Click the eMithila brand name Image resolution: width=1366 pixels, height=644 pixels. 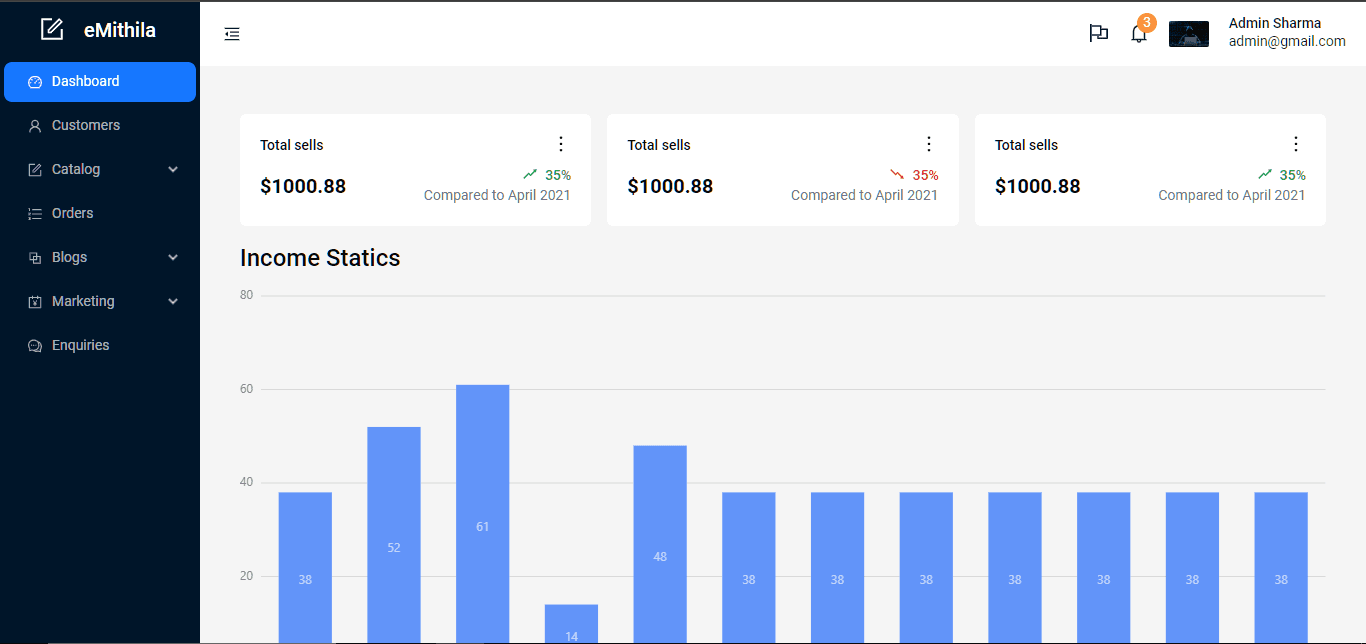120,30
